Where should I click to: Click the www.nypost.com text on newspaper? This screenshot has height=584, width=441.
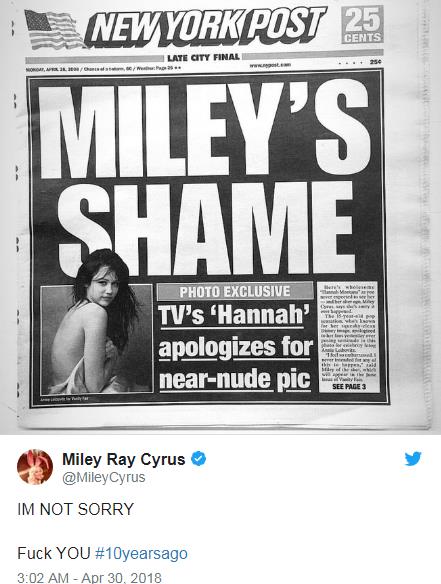pos(270,65)
